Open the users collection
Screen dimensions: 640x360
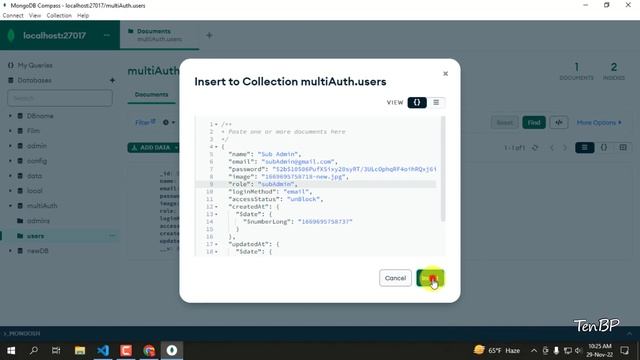(x=35, y=236)
